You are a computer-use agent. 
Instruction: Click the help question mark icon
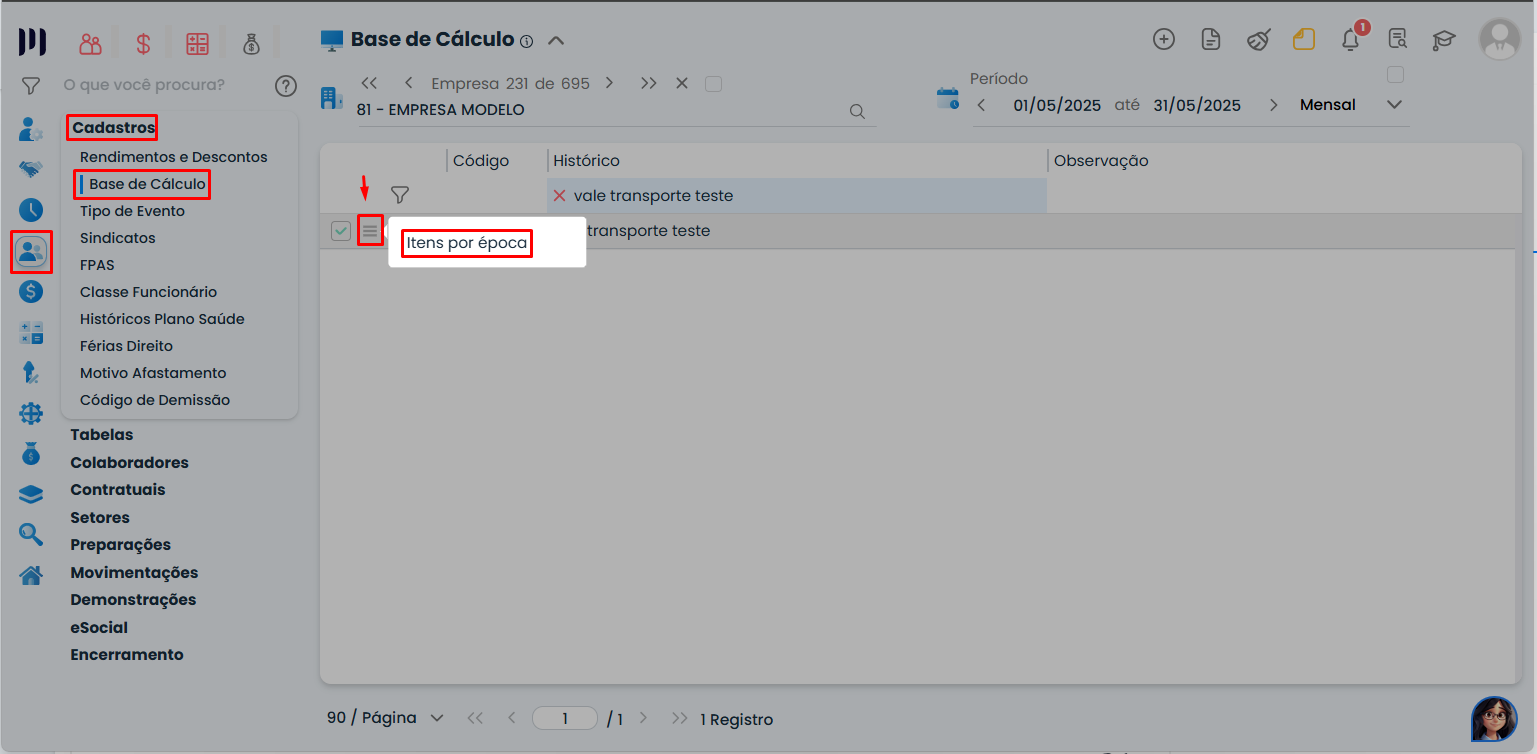286,86
